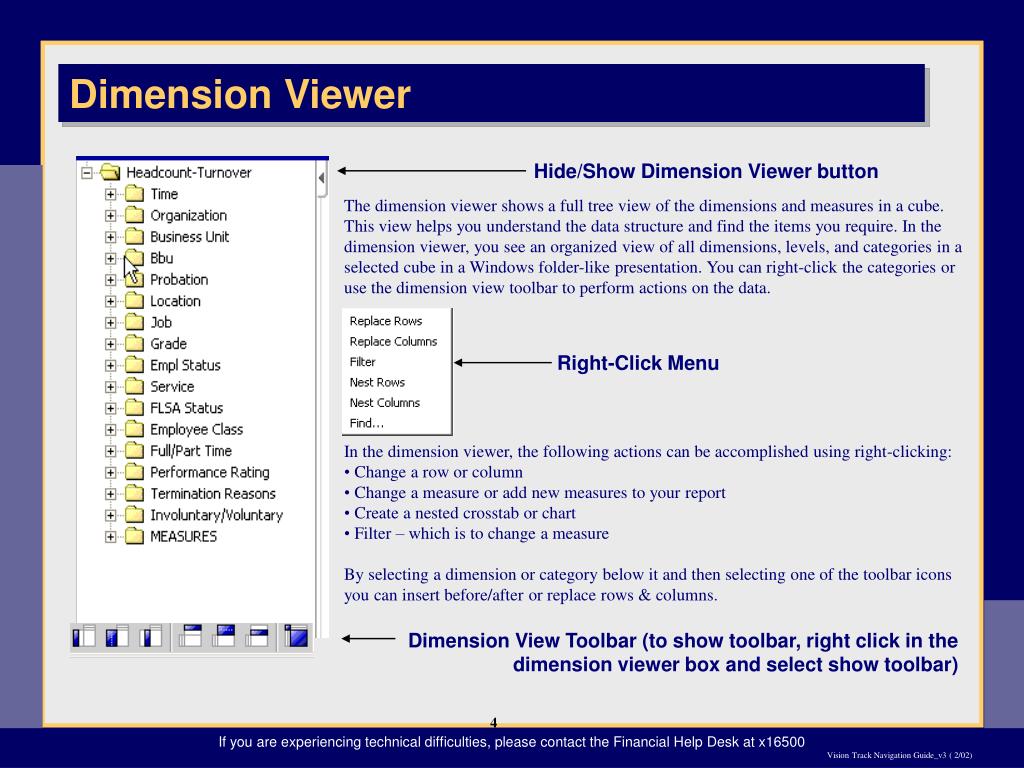Select the Employee Class tree label
1024x768 pixels.
click(197, 429)
